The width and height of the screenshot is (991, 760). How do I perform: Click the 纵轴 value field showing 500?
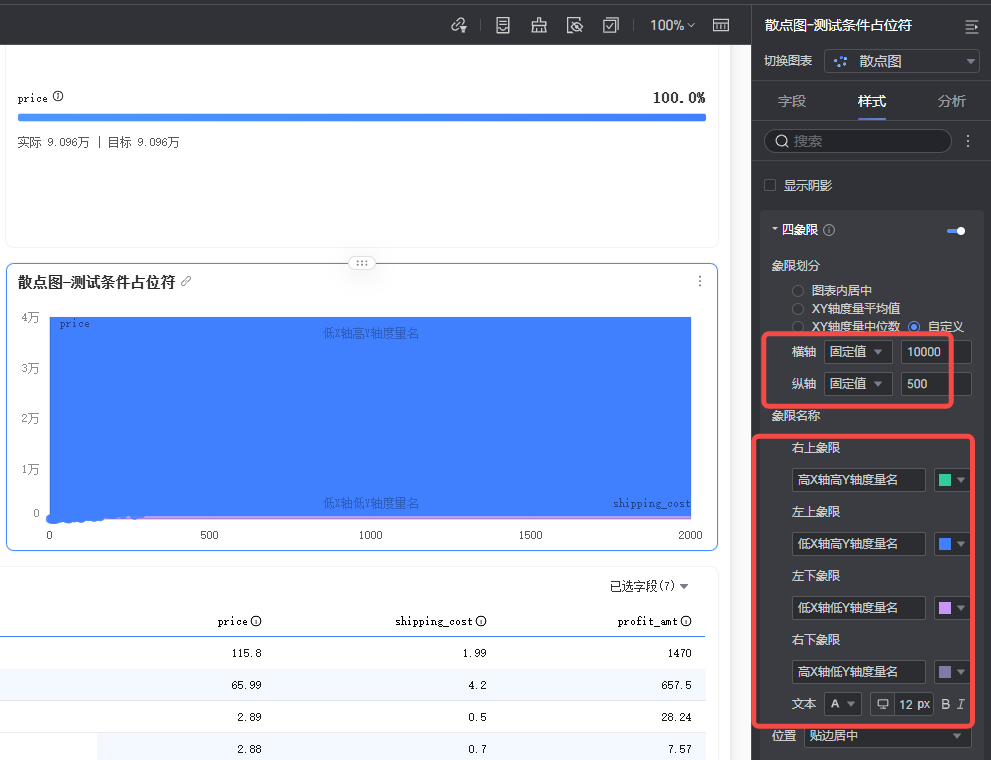pyautogui.click(x=936, y=383)
